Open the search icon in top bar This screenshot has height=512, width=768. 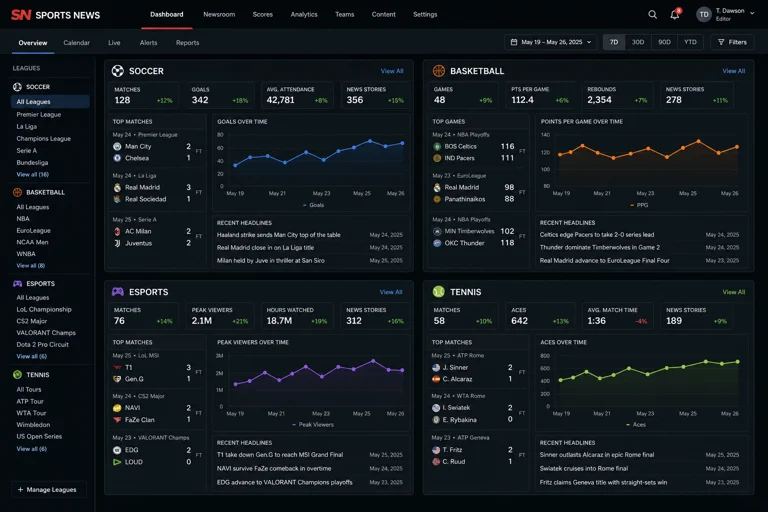(x=652, y=15)
